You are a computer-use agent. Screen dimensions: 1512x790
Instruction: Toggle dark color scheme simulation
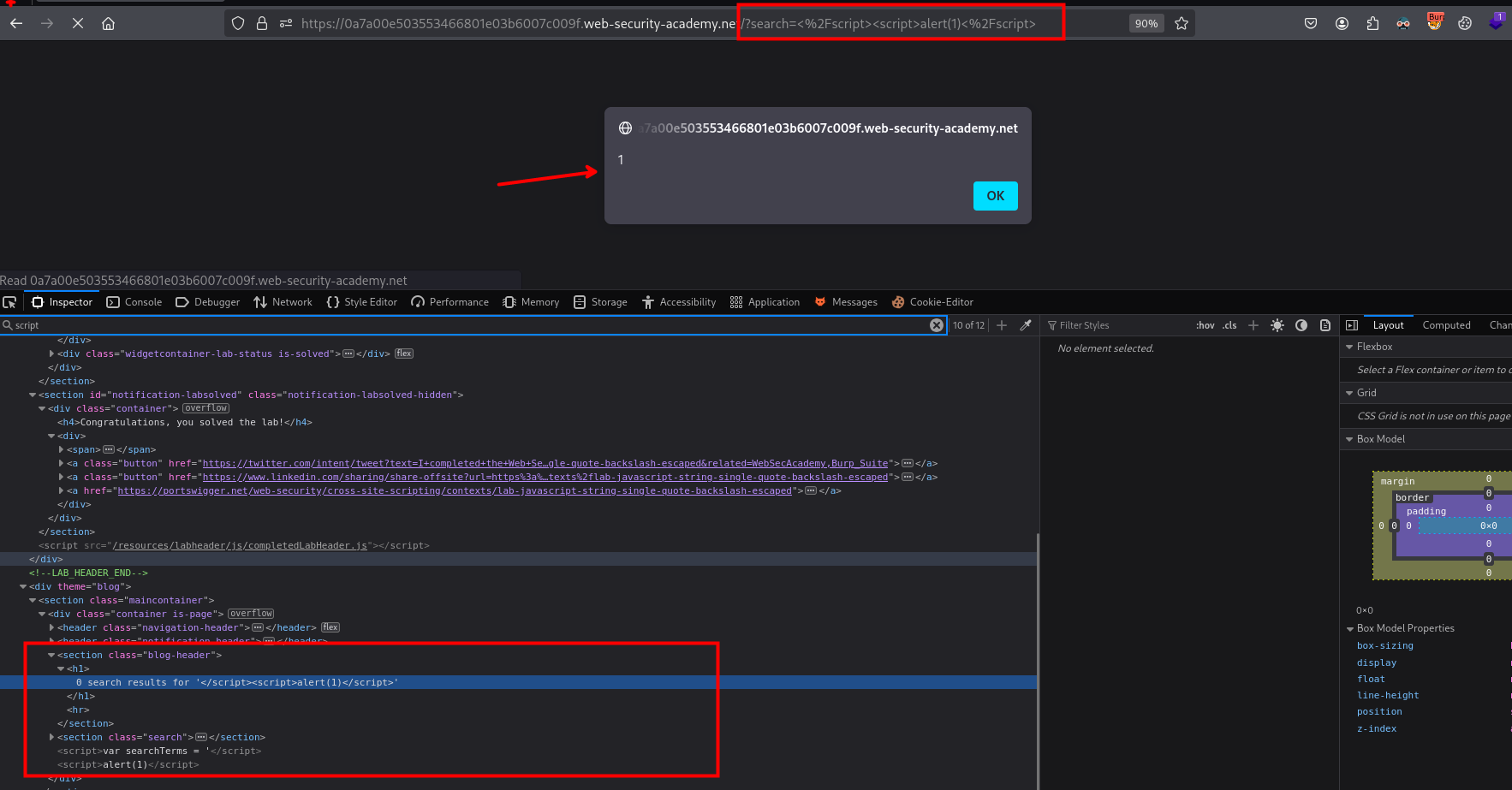[x=1301, y=325]
